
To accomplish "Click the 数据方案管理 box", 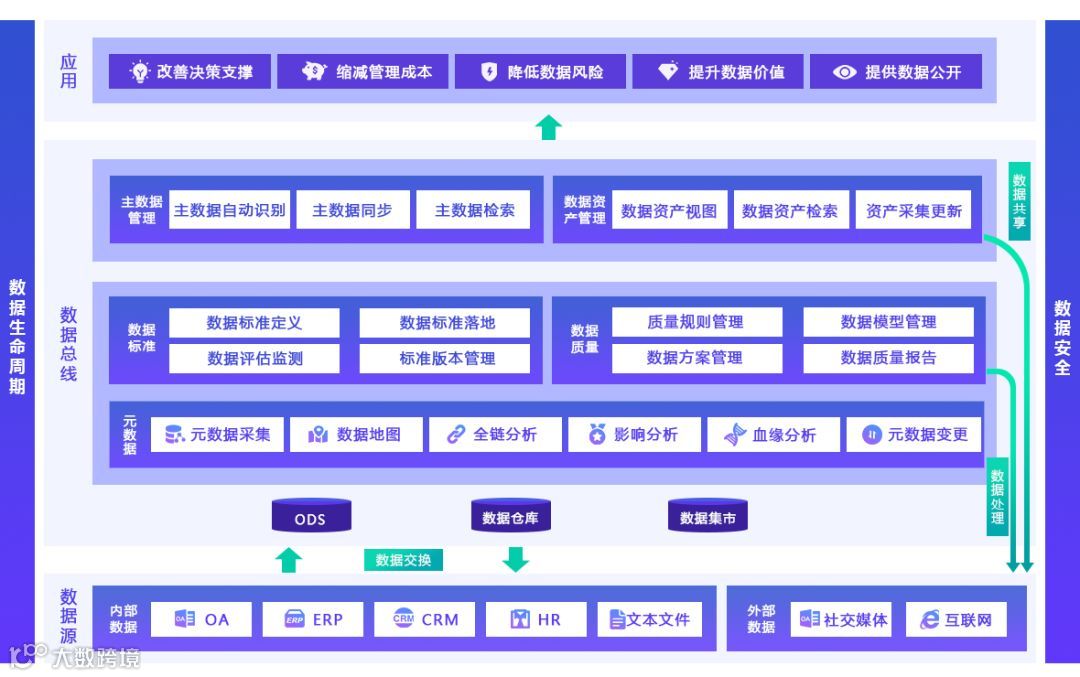I will [697, 357].
